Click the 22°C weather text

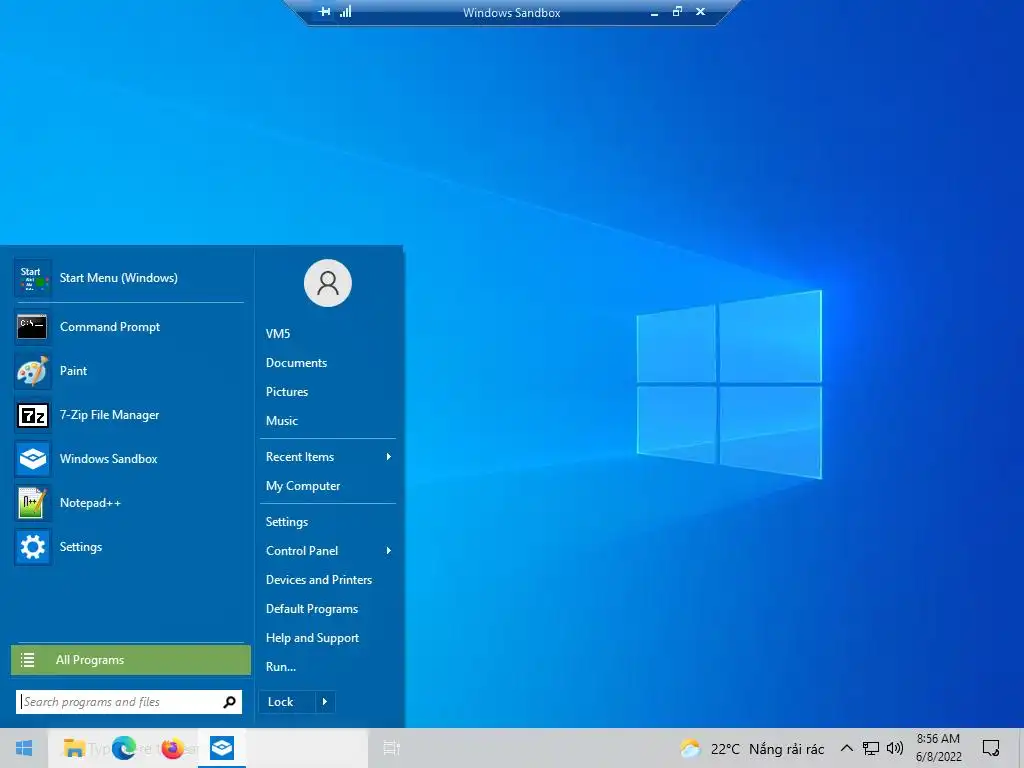tap(725, 749)
